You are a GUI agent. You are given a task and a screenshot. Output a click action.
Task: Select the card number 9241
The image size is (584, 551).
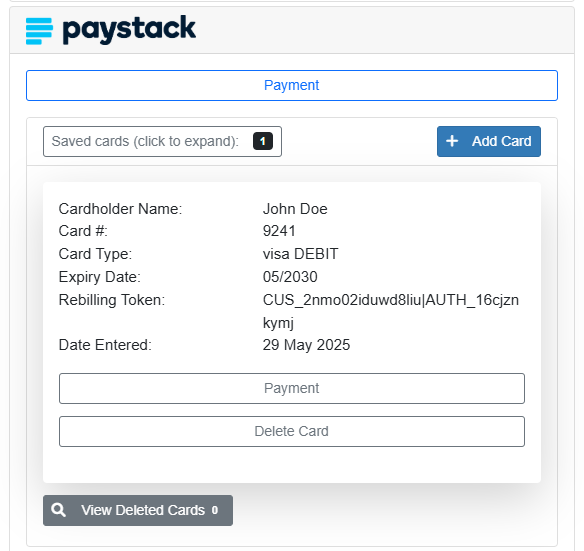tap(279, 231)
